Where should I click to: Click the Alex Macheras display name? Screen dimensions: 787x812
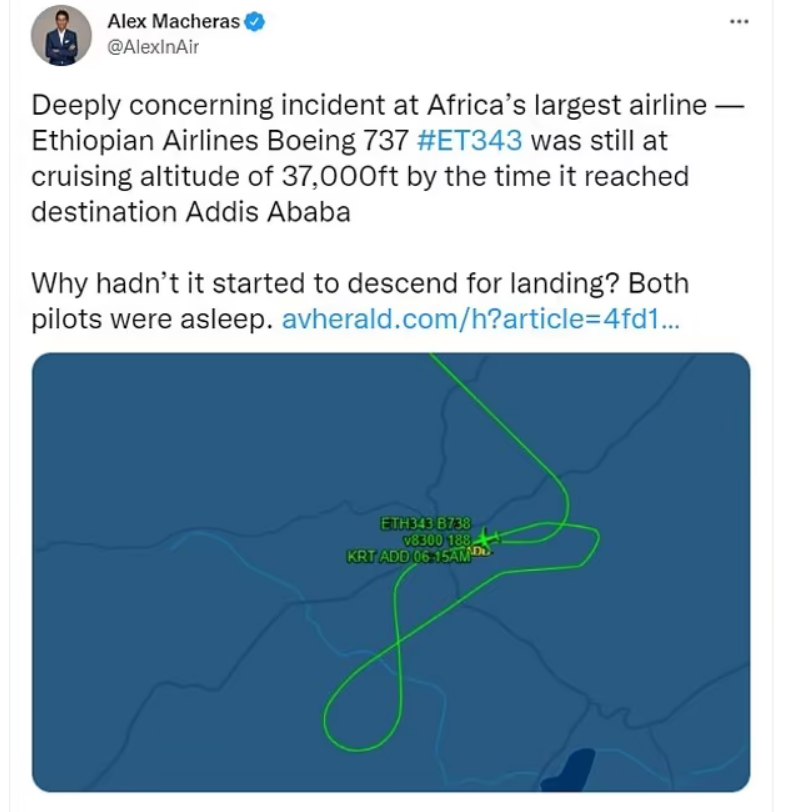175,22
